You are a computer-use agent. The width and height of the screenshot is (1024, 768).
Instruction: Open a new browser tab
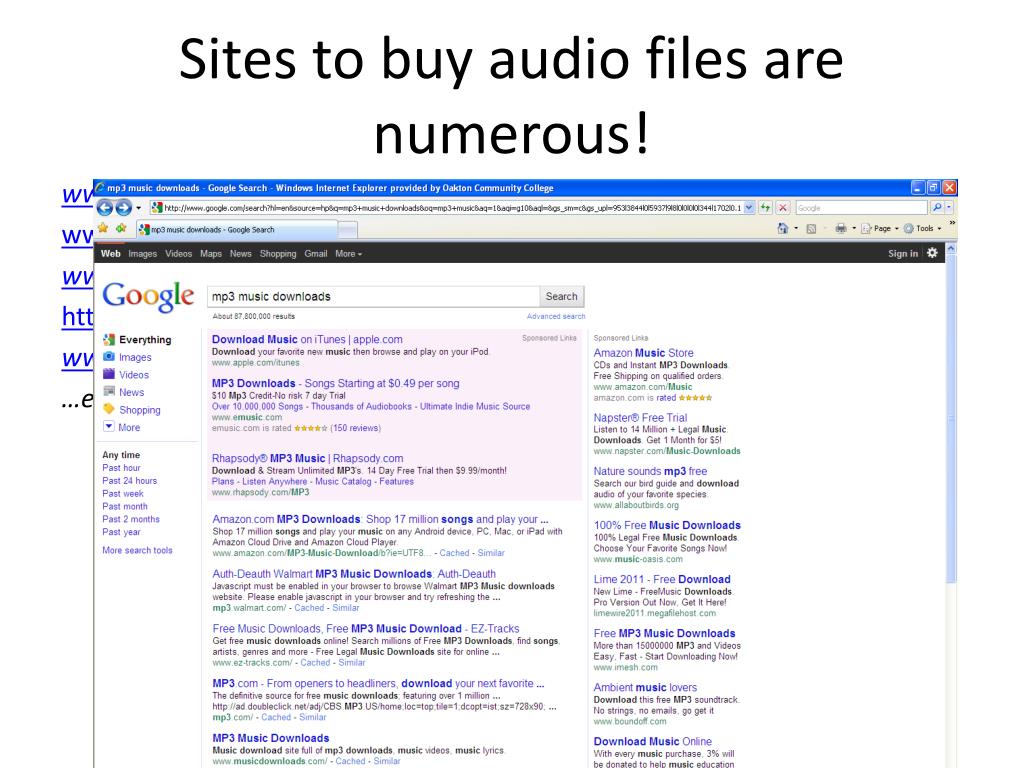pyautogui.click(x=348, y=230)
